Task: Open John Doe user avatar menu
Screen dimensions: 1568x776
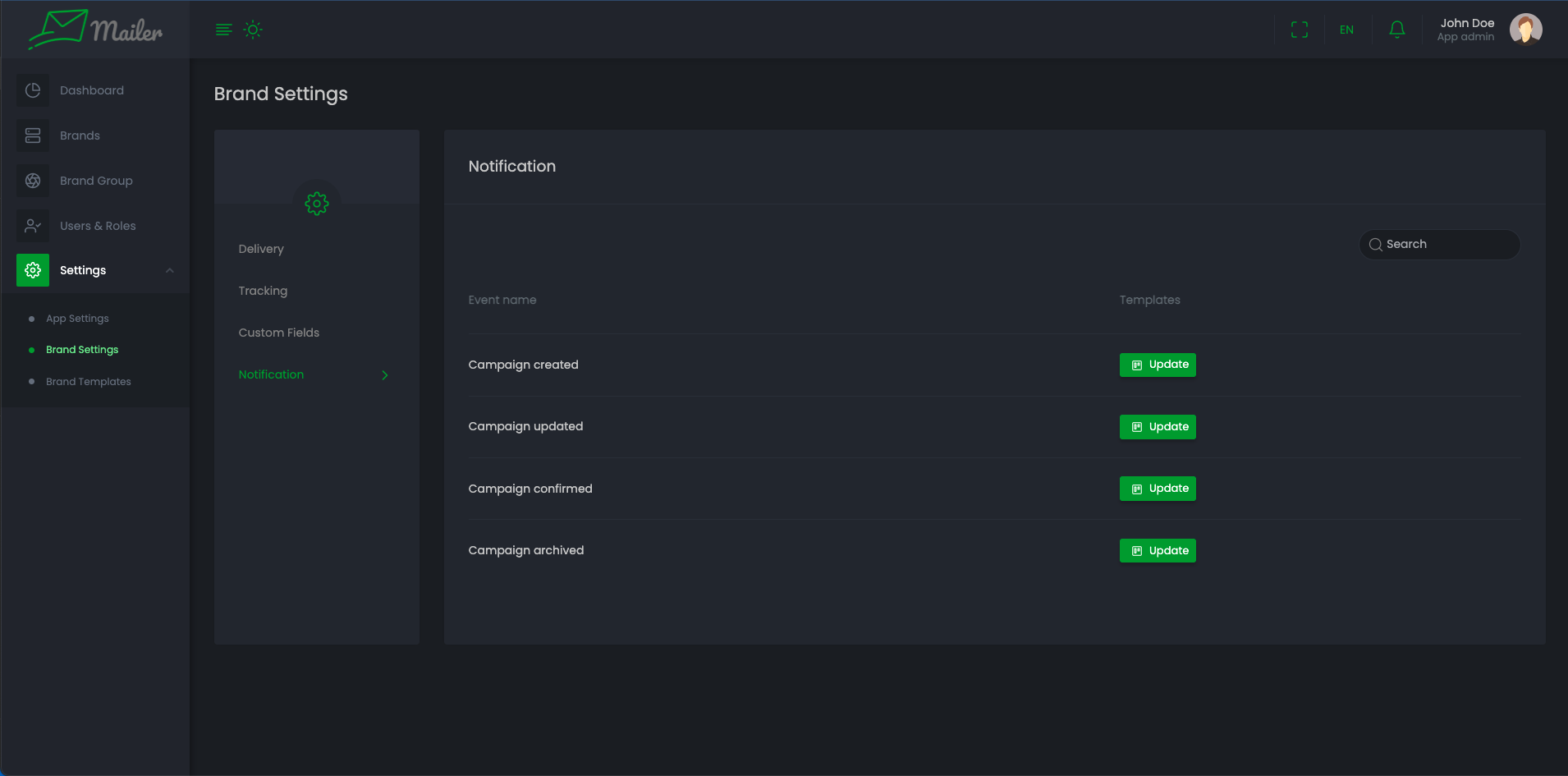Action: pyautogui.click(x=1525, y=30)
